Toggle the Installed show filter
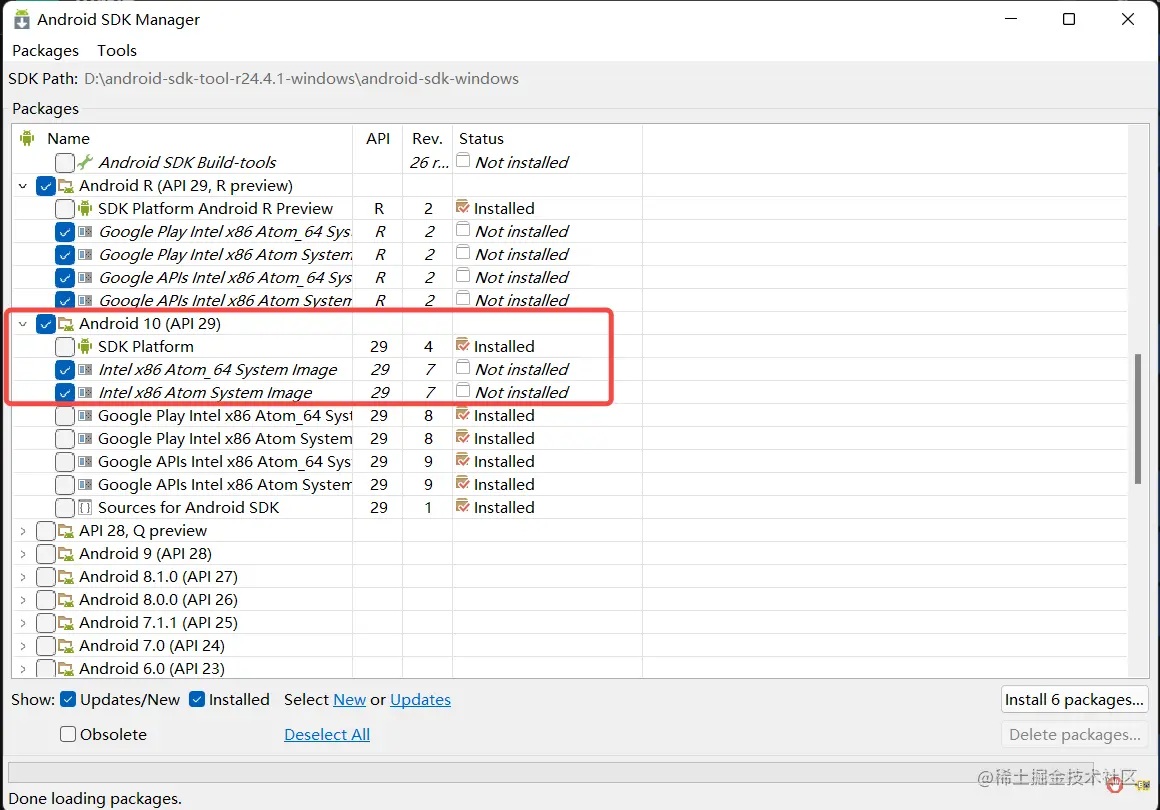Viewport: 1160px width, 810px height. click(197, 699)
